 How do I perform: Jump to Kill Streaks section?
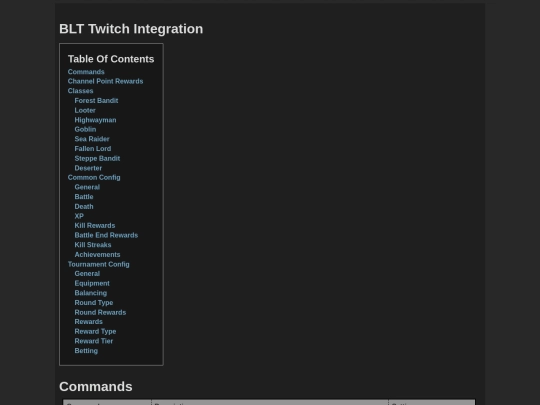[x=93, y=245]
